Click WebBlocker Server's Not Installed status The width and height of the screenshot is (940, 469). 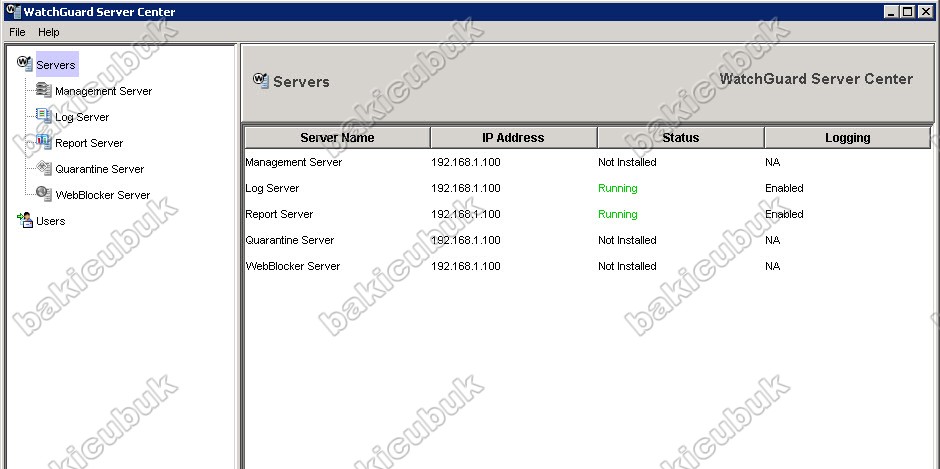627,266
